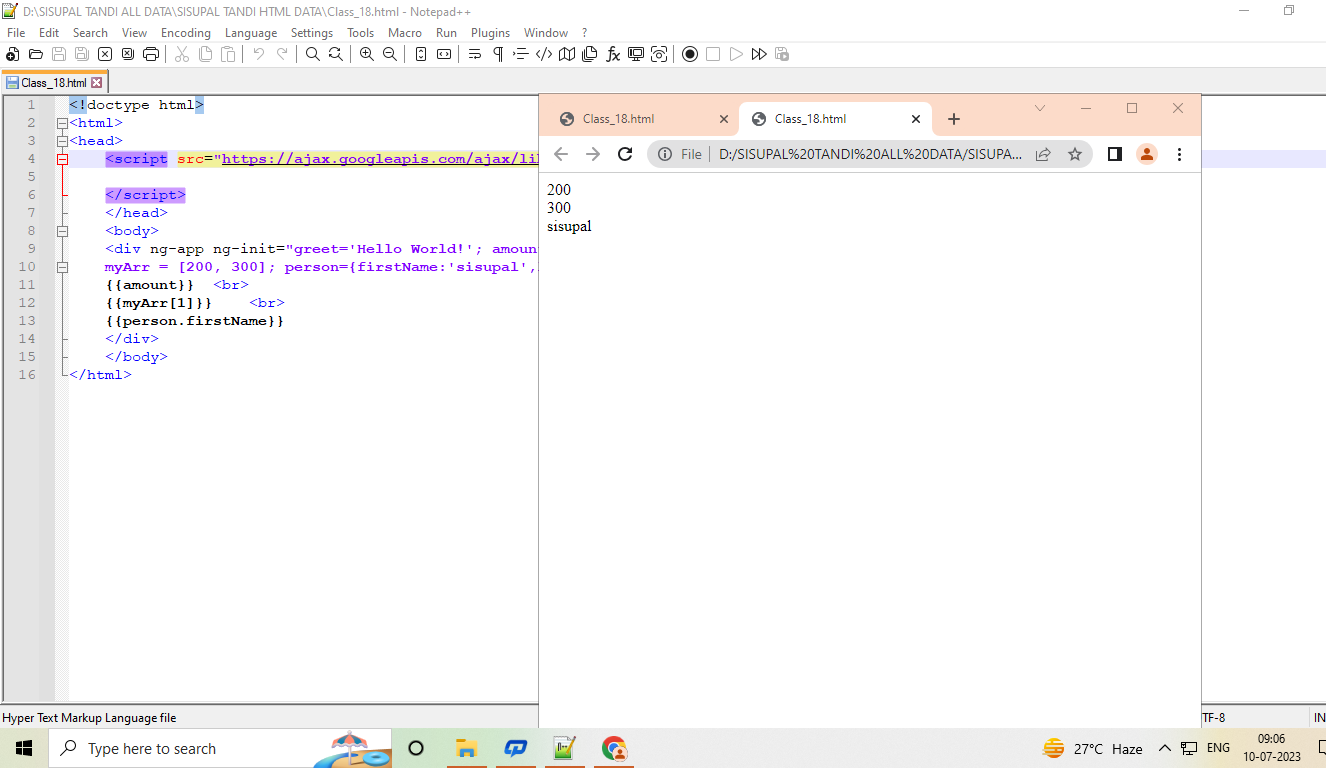Click the Zoom In toolbar icon
Viewport: 1326px width, 768px height.
click(367, 54)
